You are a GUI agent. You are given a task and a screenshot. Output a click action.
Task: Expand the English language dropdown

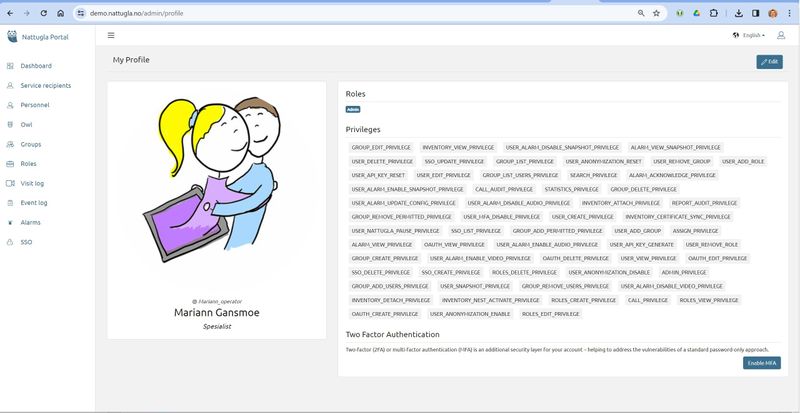point(749,35)
